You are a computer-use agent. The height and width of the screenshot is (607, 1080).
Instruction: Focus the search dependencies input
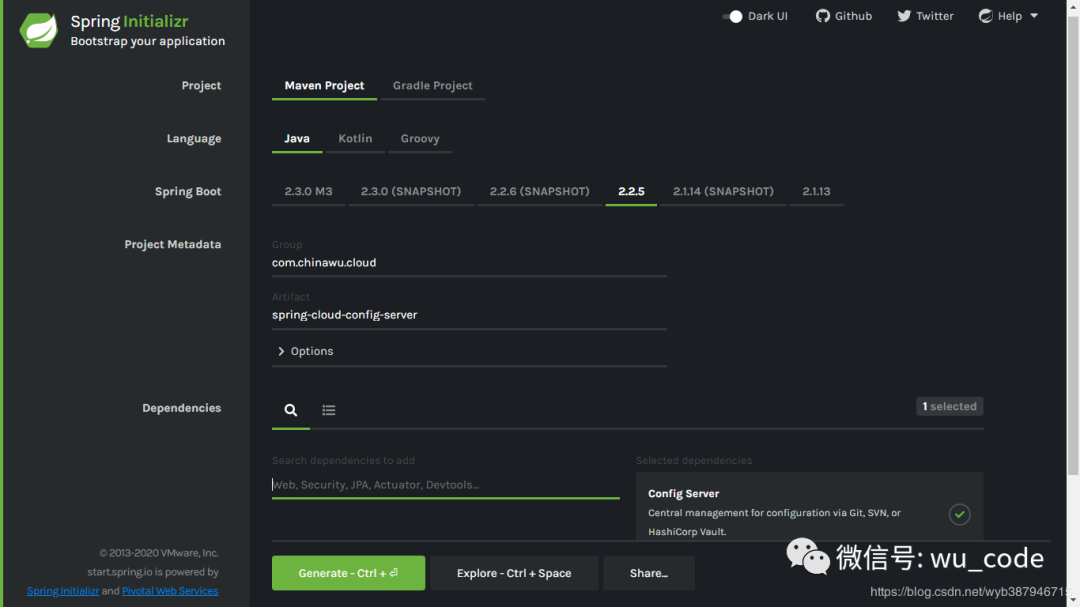(x=446, y=485)
